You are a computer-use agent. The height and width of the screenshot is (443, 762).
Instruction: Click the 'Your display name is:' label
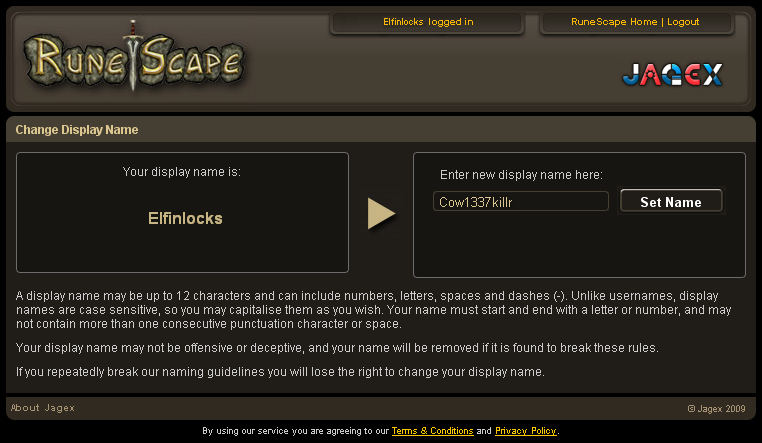point(182,172)
